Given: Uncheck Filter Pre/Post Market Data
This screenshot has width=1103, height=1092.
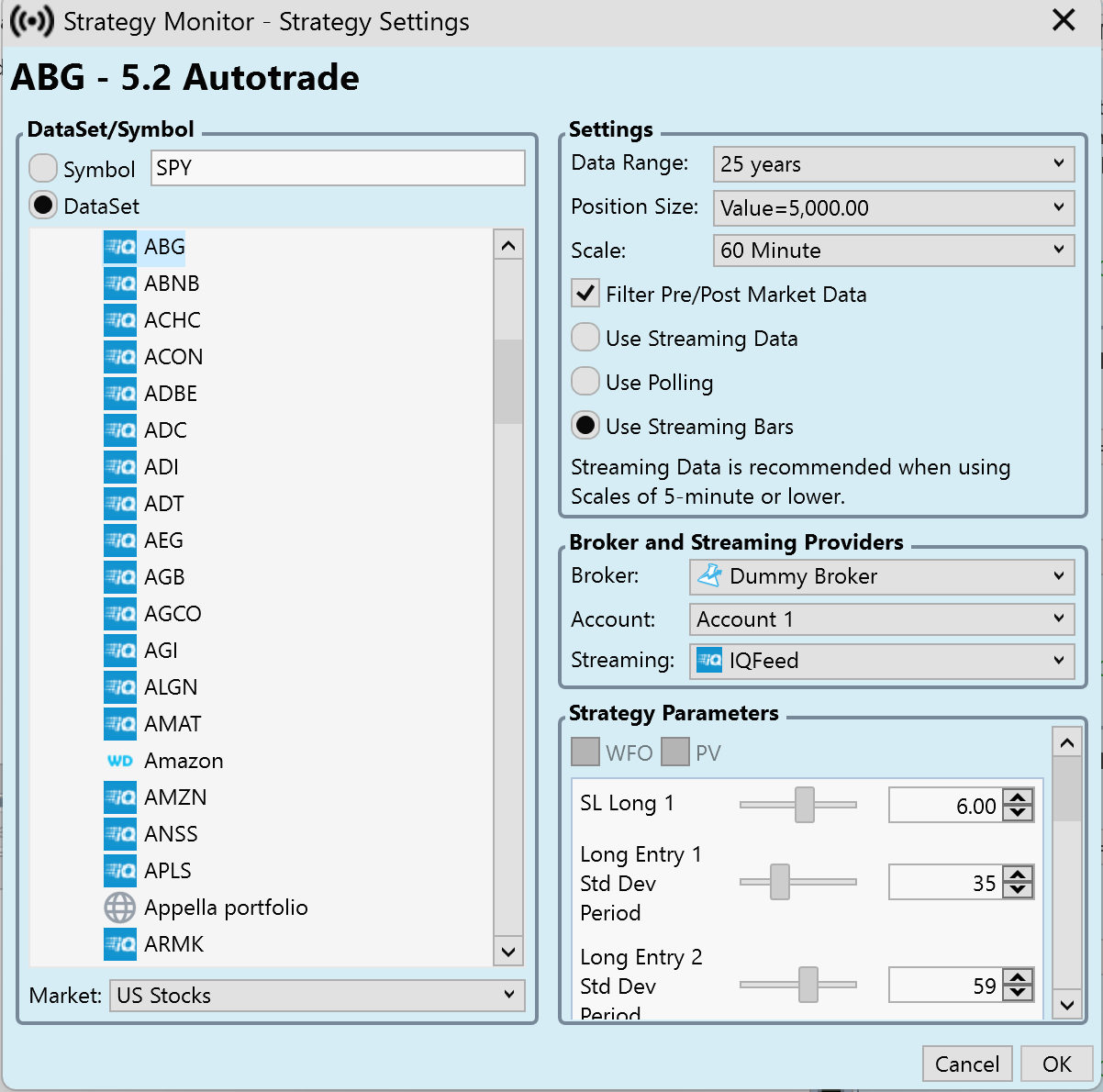Looking at the screenshot, I should [x=585, y=295].
